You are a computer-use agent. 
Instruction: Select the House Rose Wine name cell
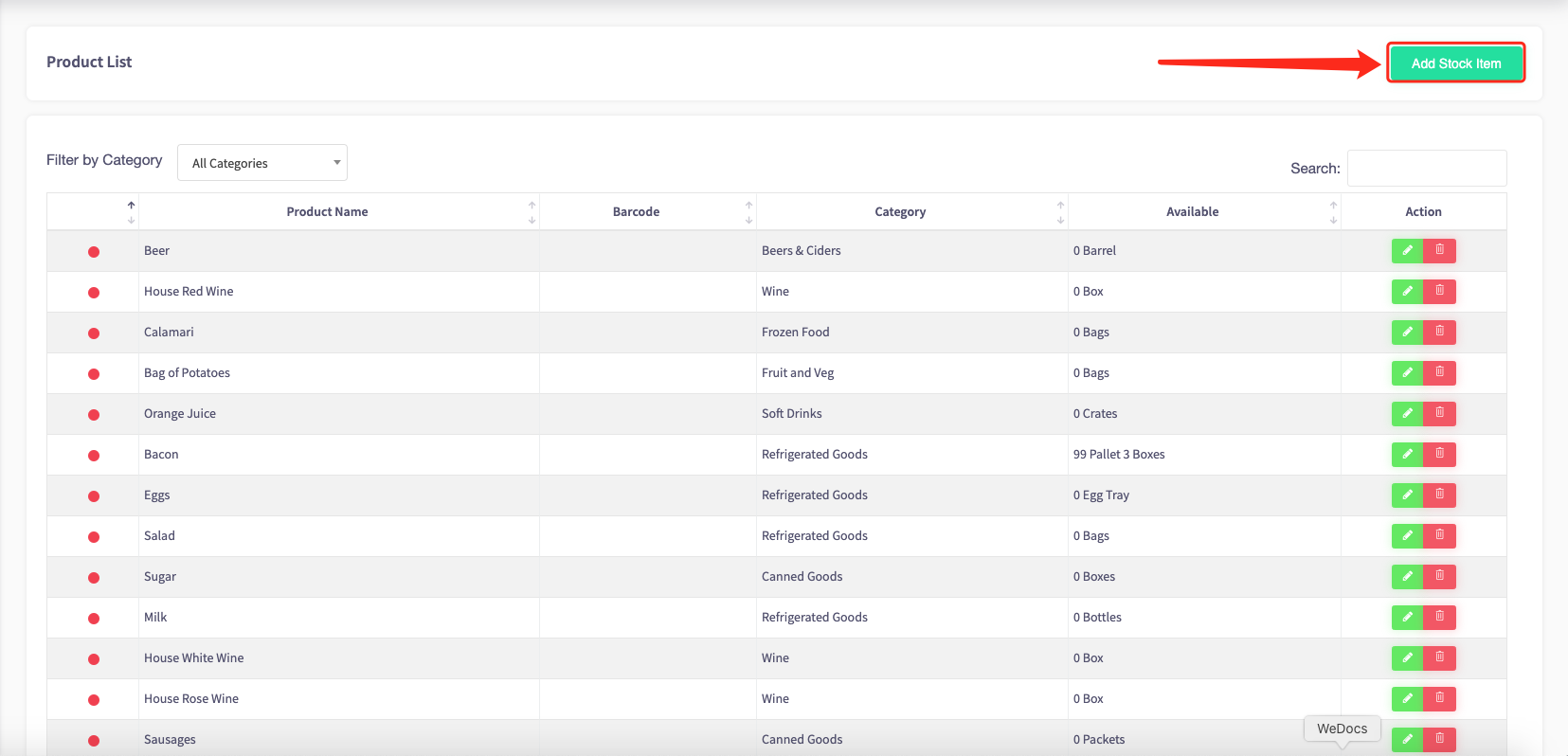tap(339, 699)
